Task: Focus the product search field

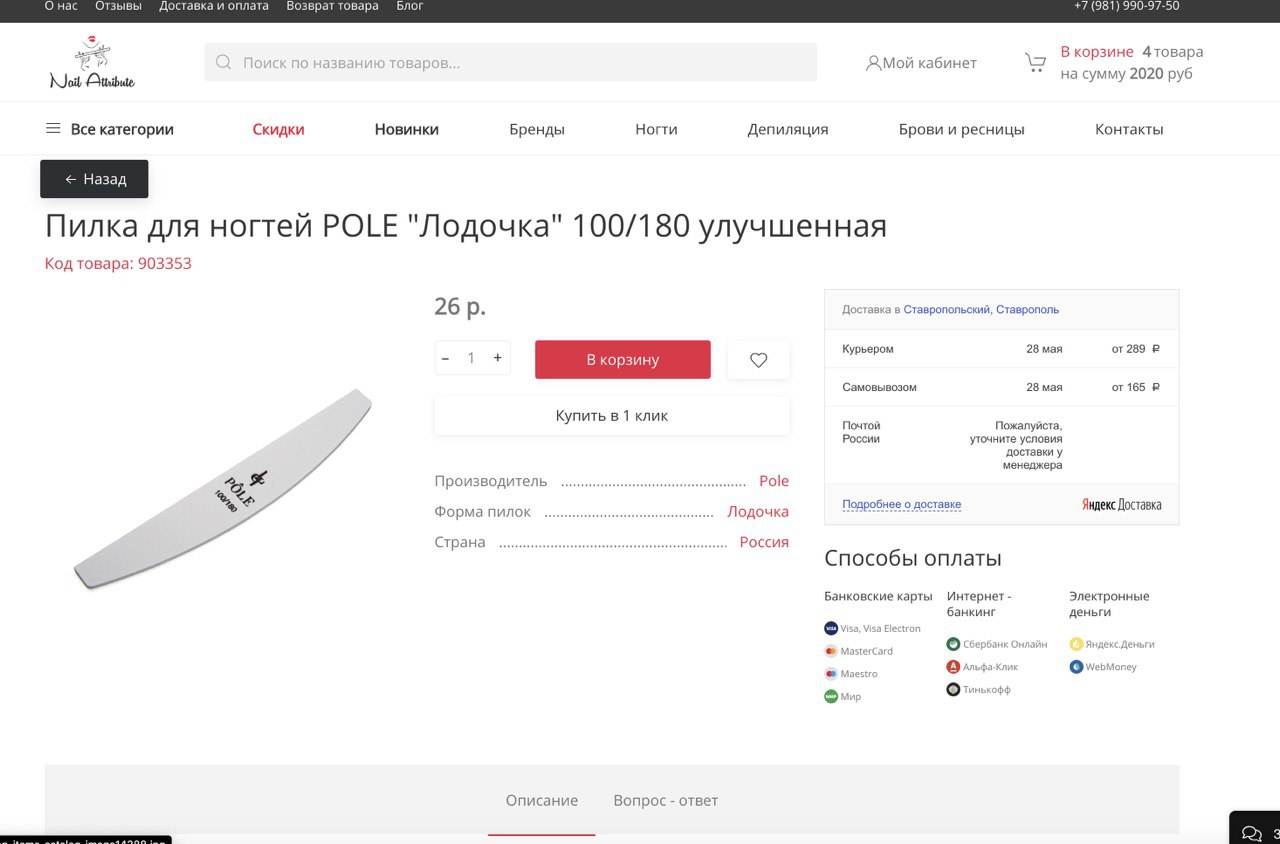Action: coord(510,62)
